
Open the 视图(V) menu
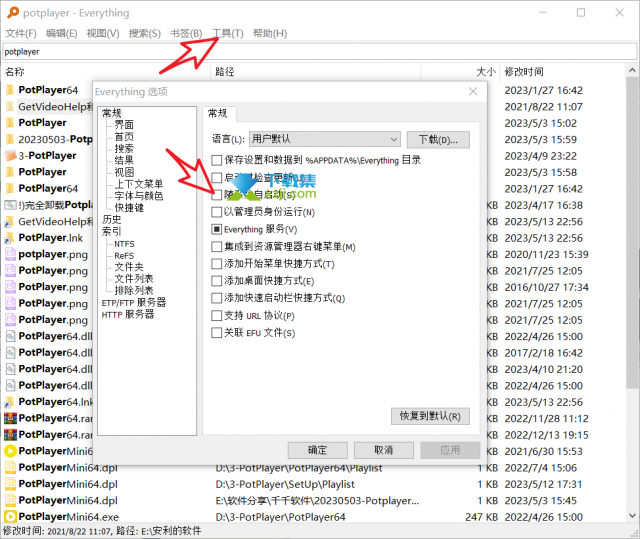tap(102, 33)
